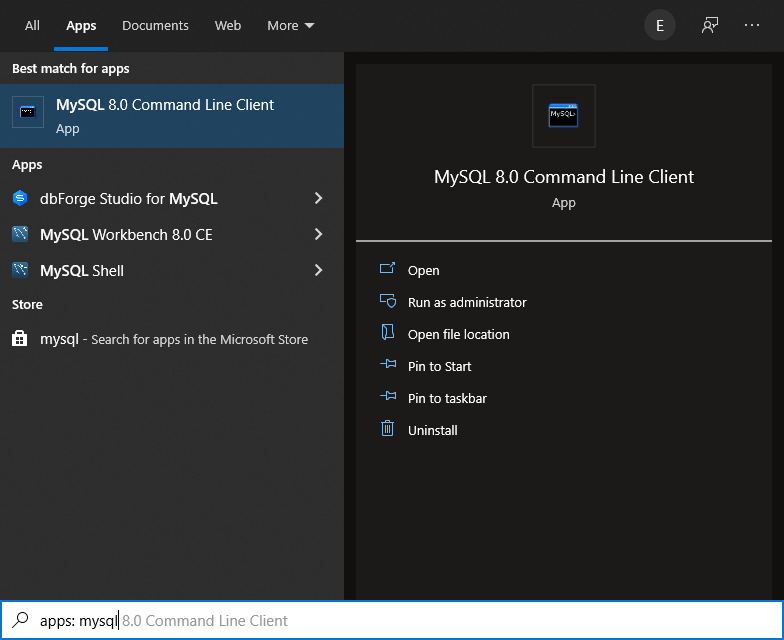Click the MySQL Shell icon
784x640 pixels.
pos(20,270)
